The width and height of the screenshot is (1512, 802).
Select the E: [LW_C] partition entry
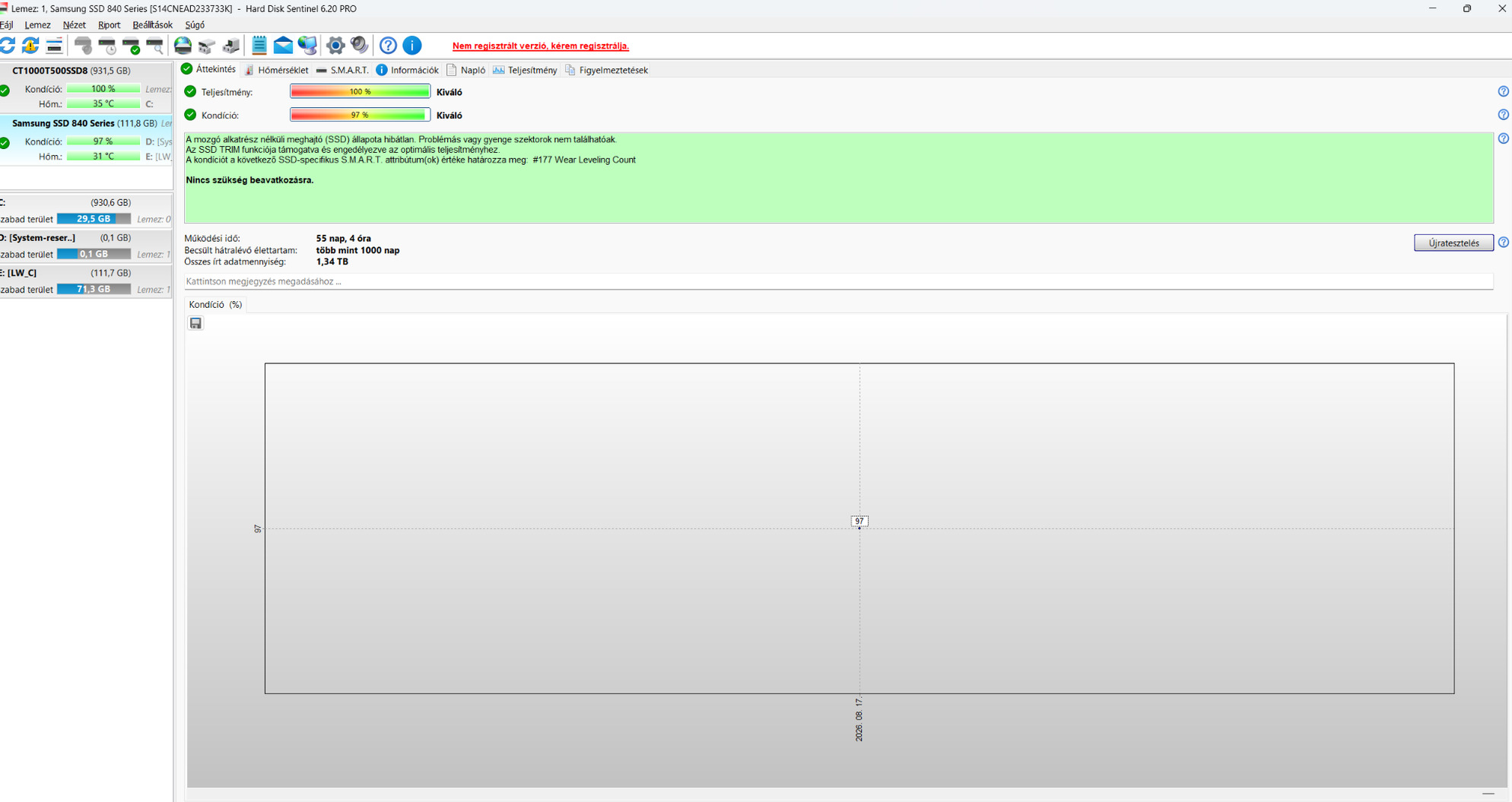point(86,273)
